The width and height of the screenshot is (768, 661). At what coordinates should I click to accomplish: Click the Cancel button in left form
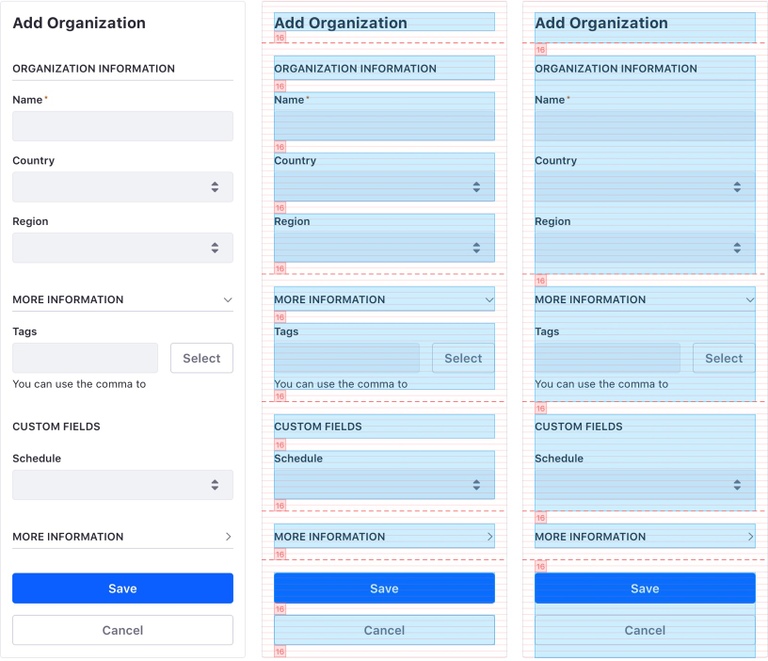tap(122, 630)
